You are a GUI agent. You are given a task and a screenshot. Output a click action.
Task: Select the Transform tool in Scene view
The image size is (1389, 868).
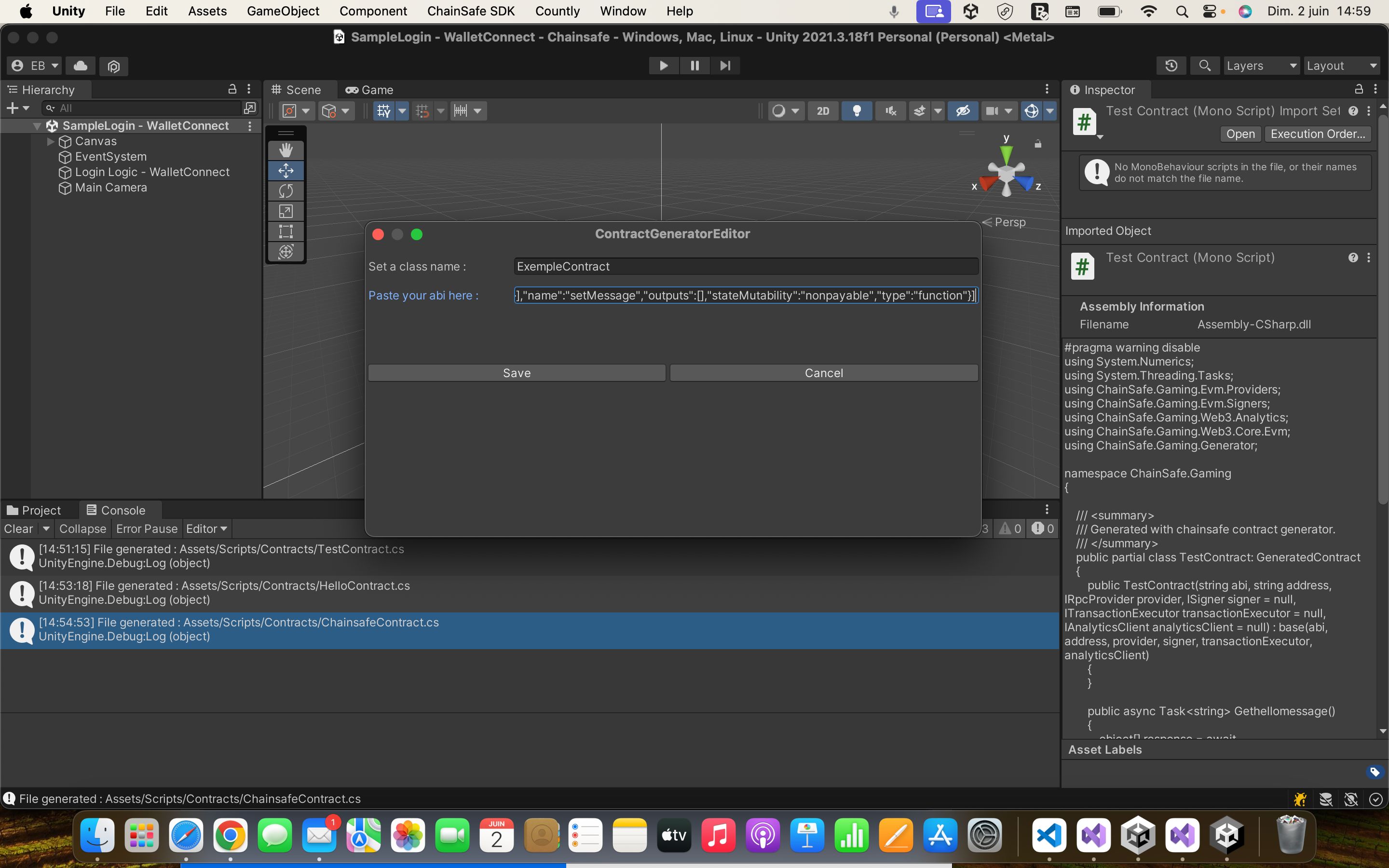pos(286,251)
